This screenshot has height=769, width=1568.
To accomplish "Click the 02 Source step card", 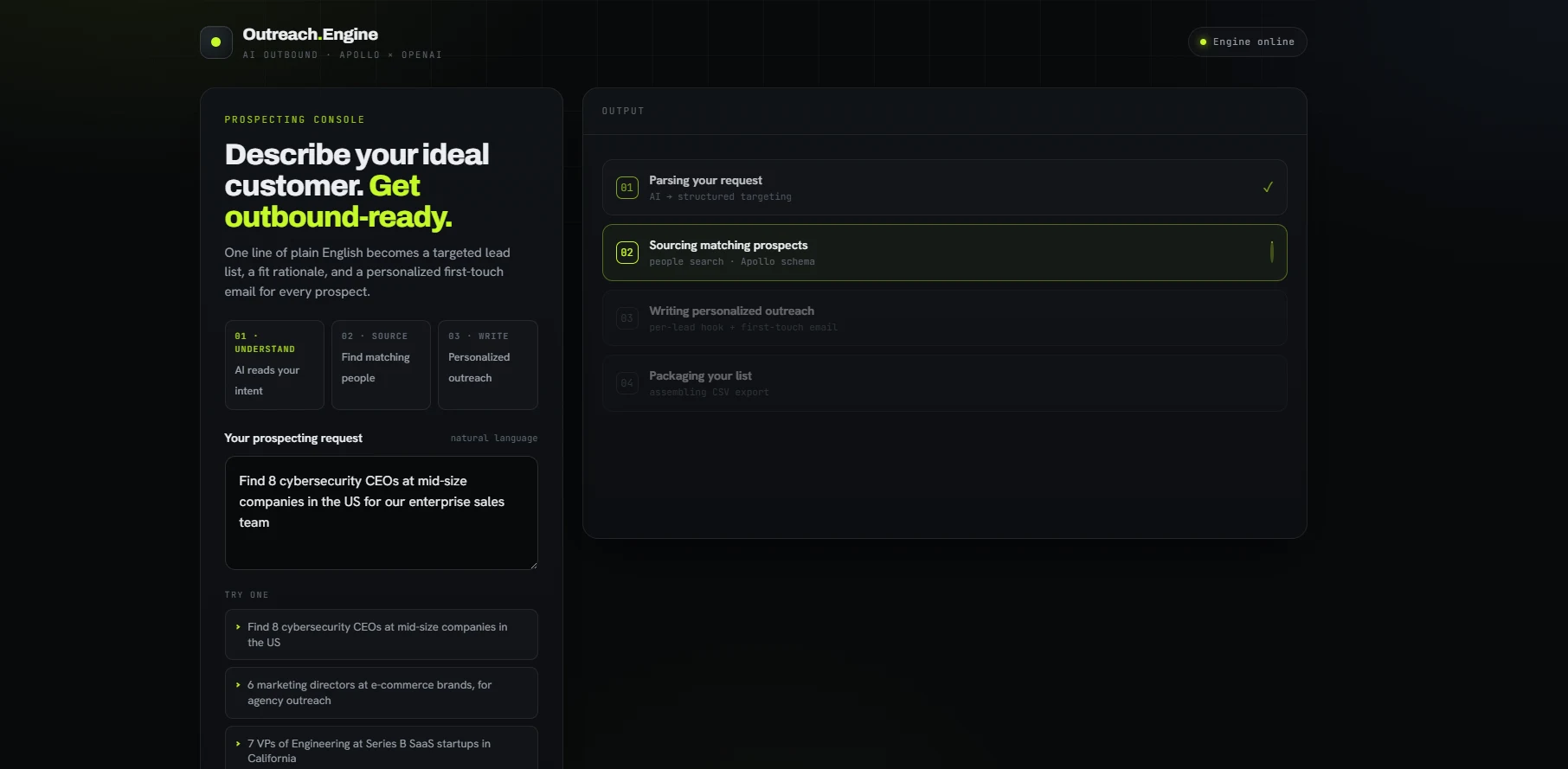I will click(381, 365).
